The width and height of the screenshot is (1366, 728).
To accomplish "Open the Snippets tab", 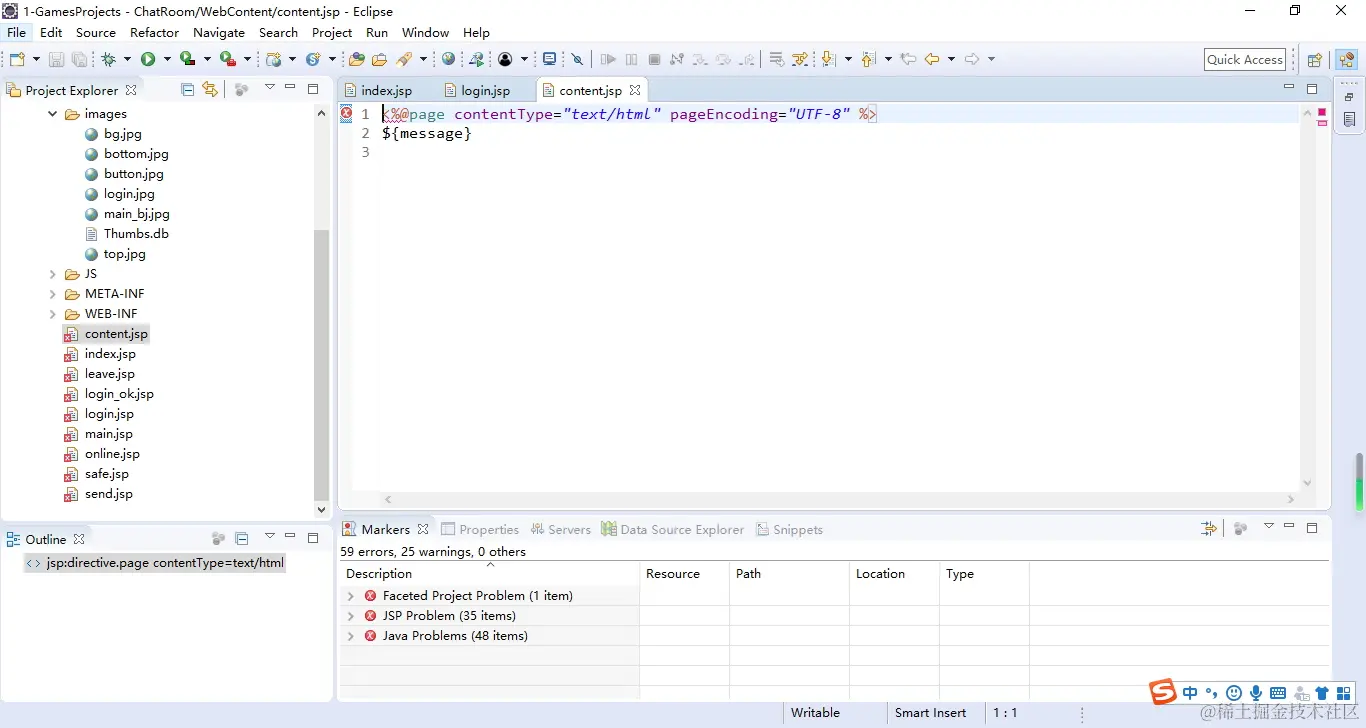I will point(789,529).
